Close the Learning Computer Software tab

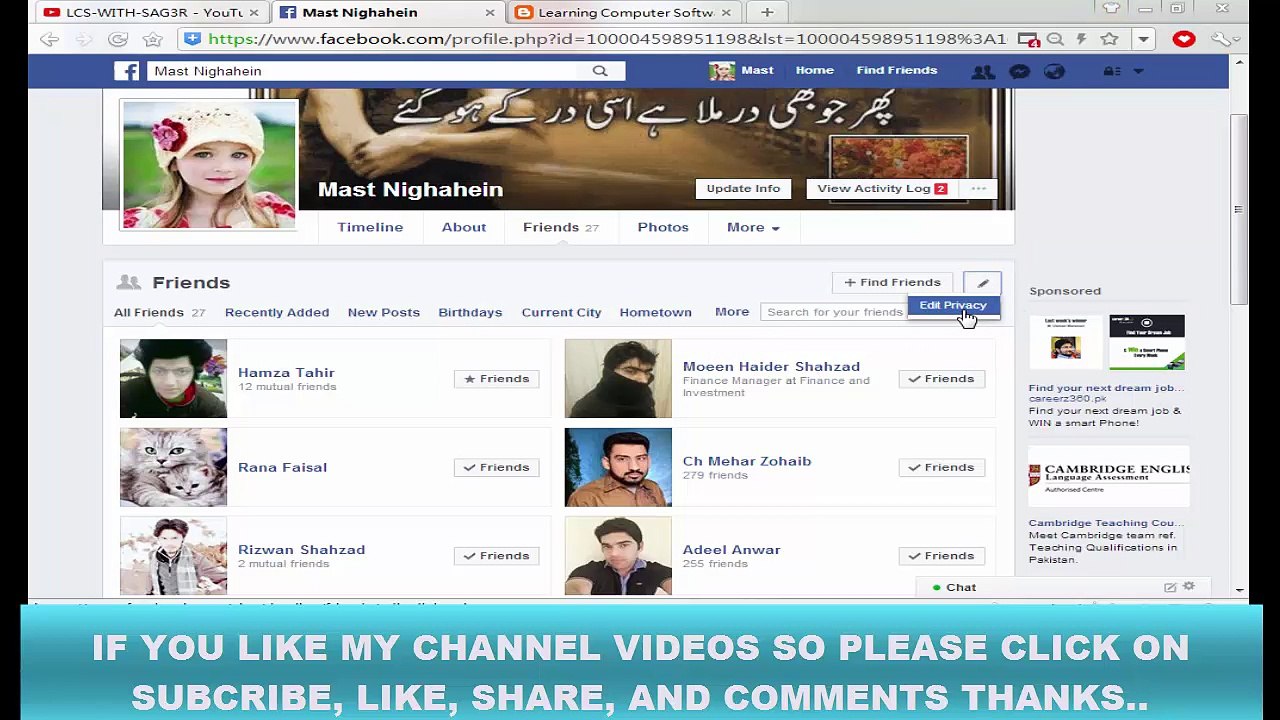tap(727, 13)
